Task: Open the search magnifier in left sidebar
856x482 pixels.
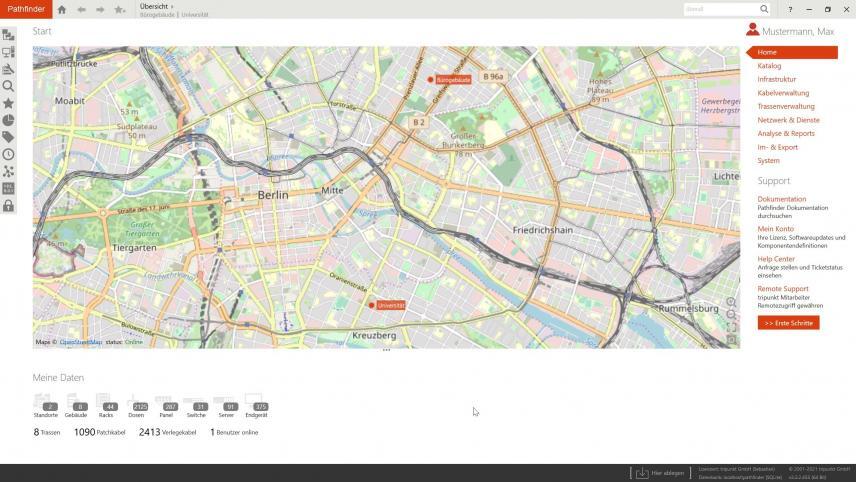Action: [8, 86]
